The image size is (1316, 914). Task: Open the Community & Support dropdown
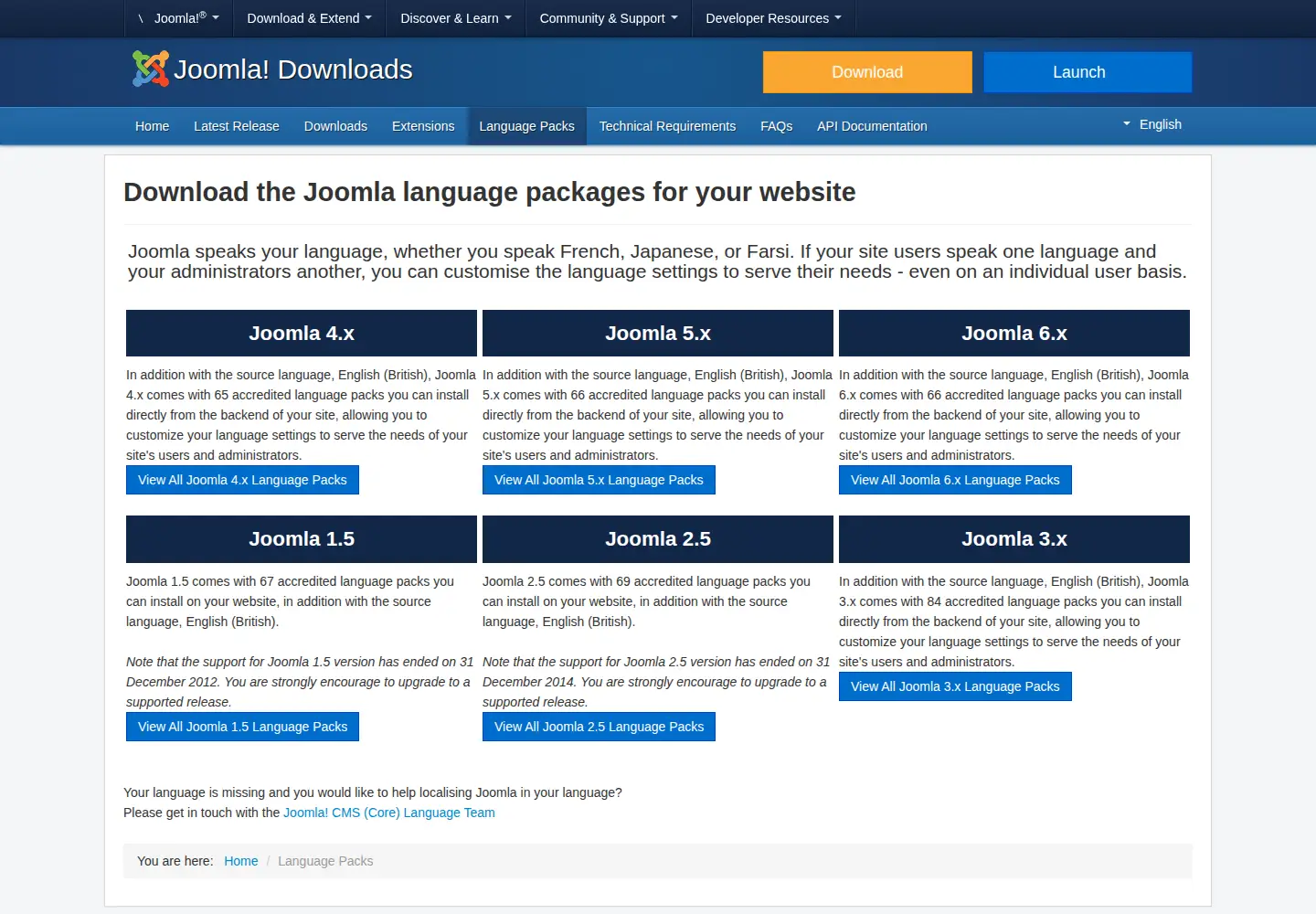click(x=609, y=18)
